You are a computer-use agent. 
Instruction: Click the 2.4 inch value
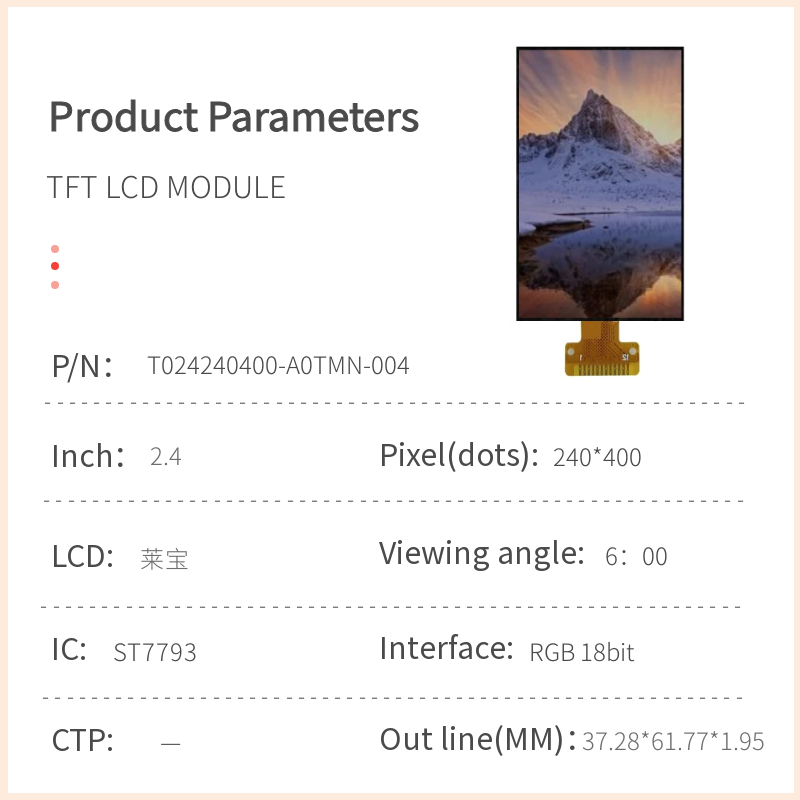(x=165, y=458)
